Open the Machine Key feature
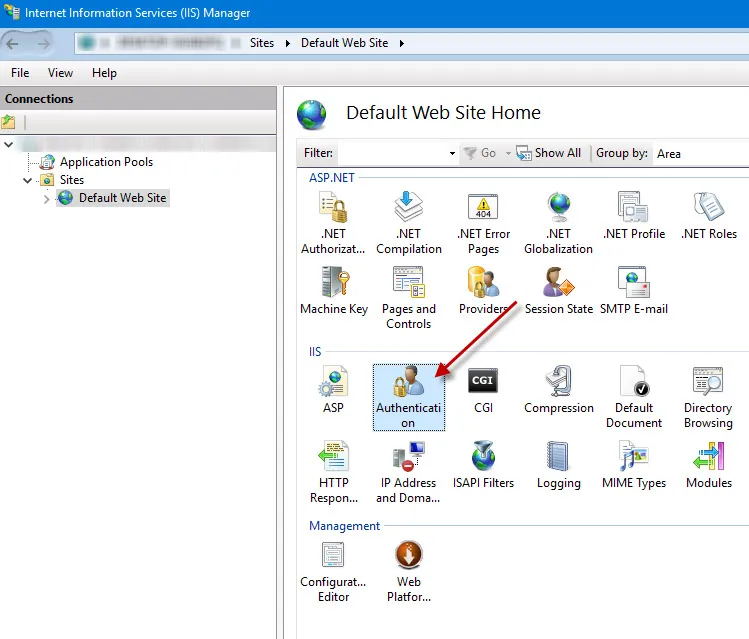 tap(334, 291)
